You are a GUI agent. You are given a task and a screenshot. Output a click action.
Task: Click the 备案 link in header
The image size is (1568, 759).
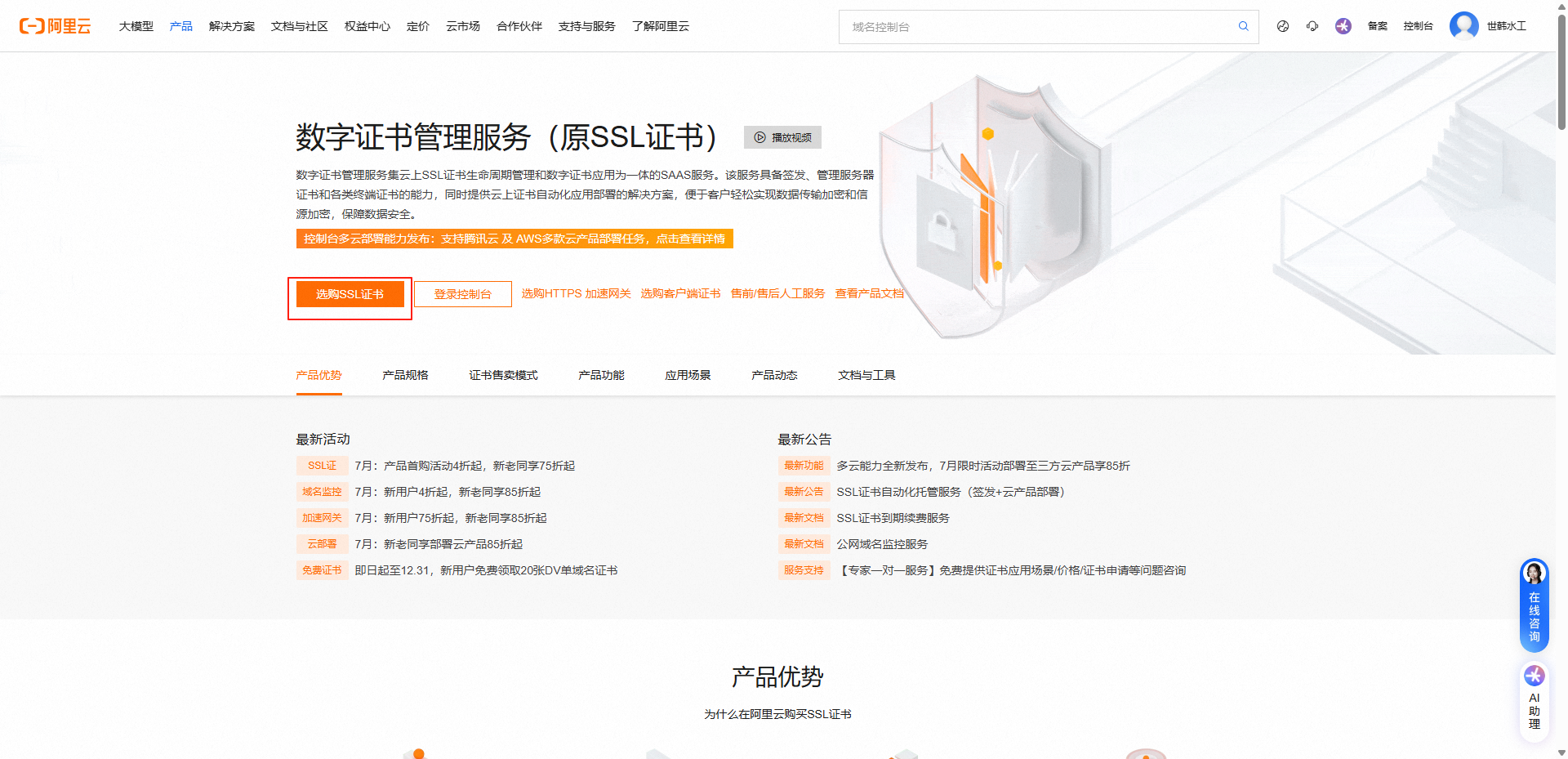(x=1378, y=26)
